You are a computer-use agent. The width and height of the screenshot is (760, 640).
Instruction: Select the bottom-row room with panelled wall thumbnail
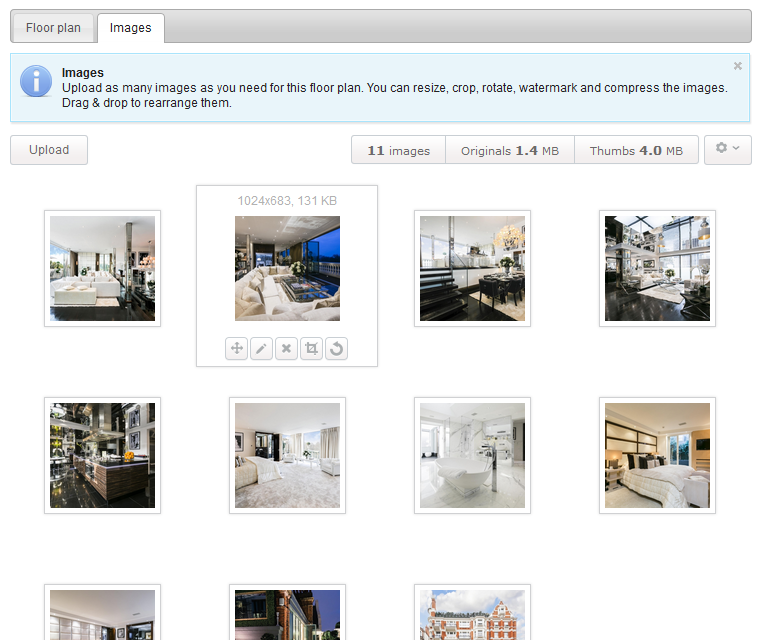pyautogui.click(x=102, y=613)
